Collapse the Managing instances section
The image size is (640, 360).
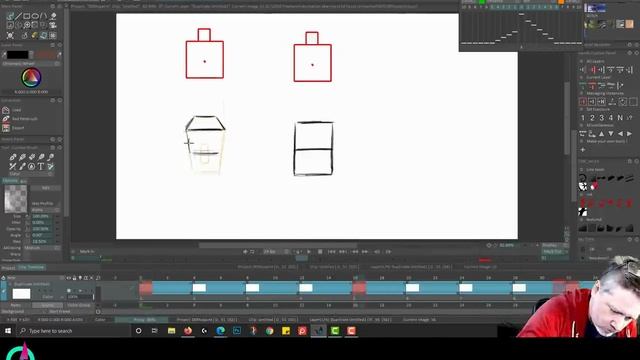(x=582, y=93)
